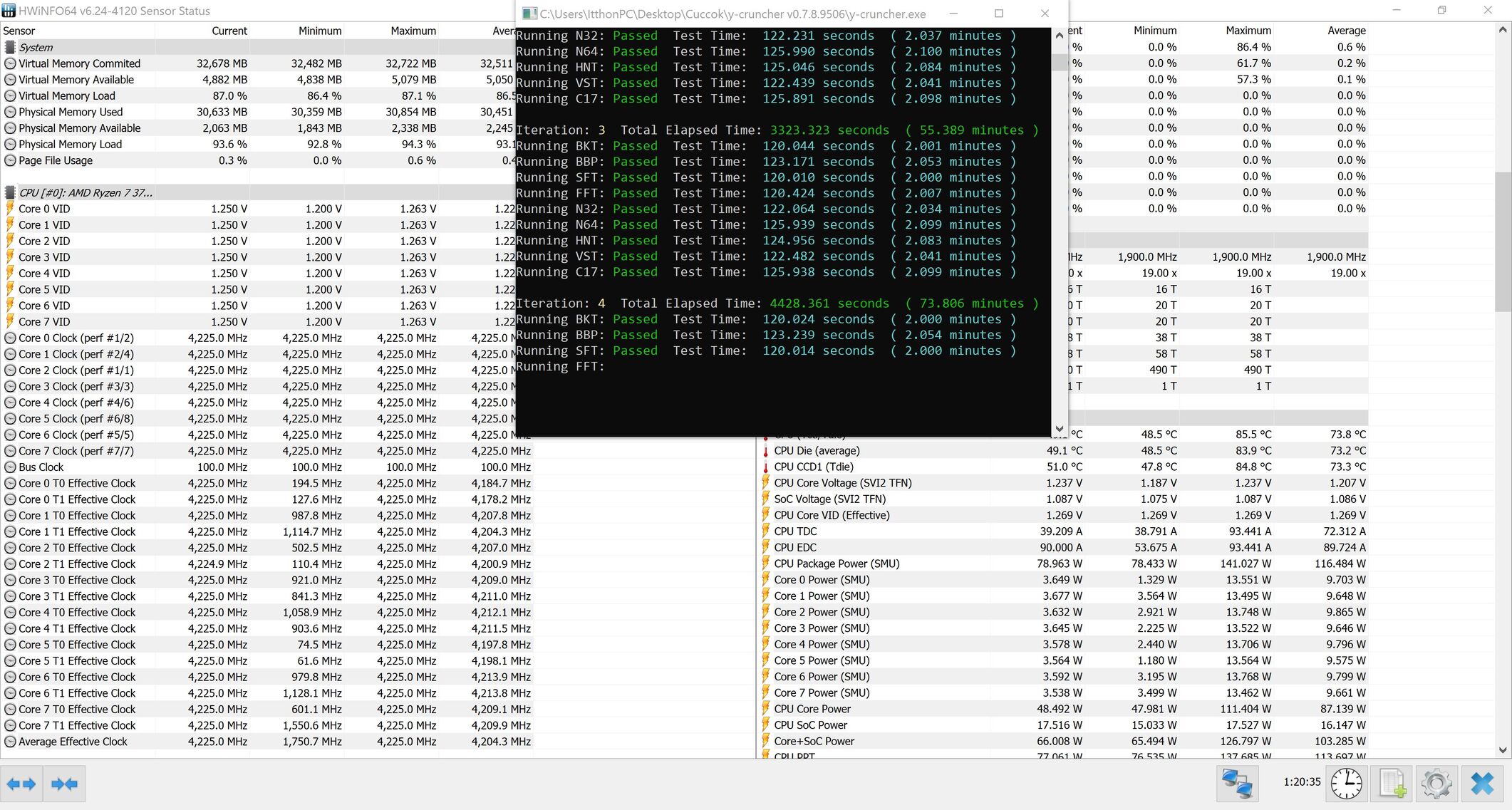Maximize the y-cruncher console window
The width and height of the screenshot is (1512, 810).
click(x=999, y=14)
